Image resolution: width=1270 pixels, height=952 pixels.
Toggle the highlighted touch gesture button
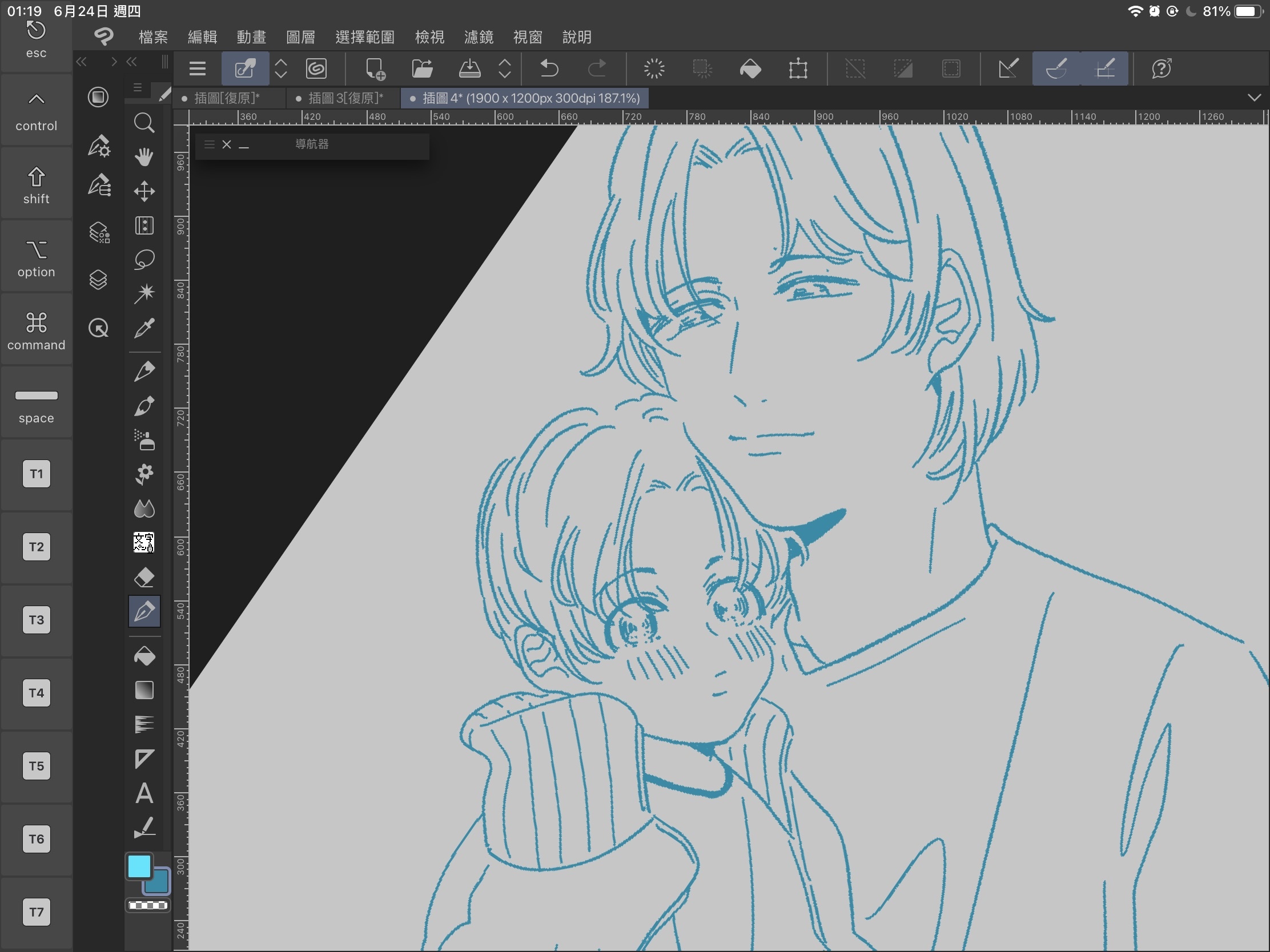point(245,69)
